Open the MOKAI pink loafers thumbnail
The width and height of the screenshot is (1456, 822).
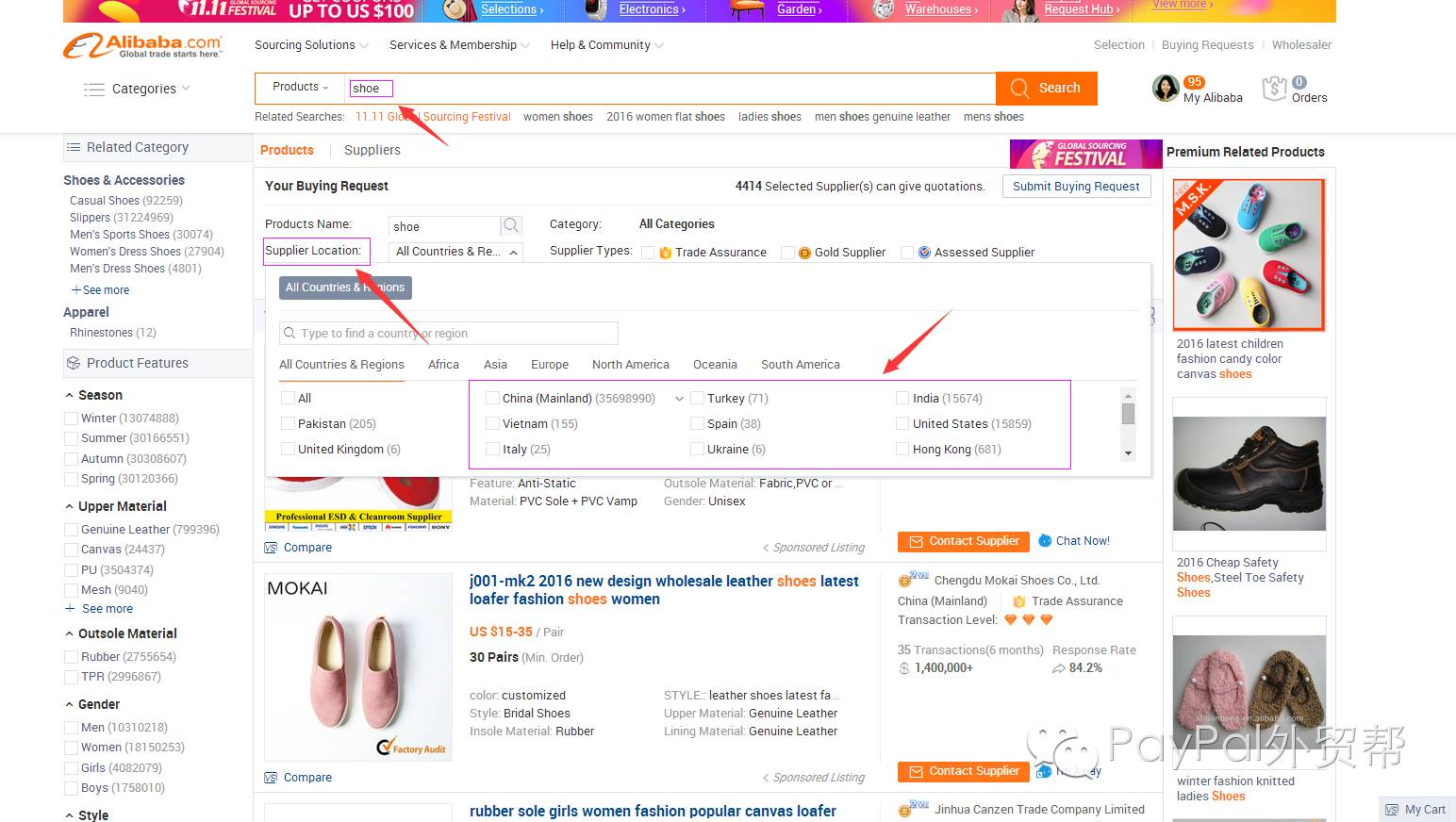pyautogui.click(x=358, y=666)
